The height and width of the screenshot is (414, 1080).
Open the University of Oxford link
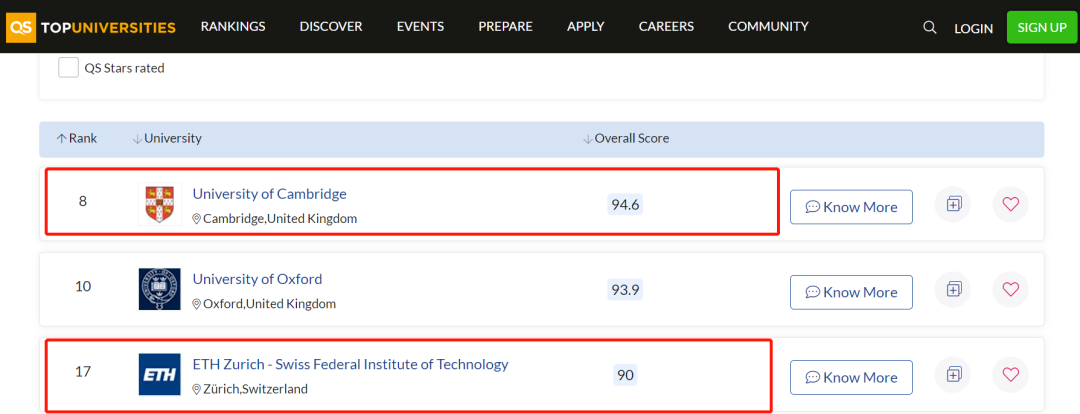pos(257,279)
